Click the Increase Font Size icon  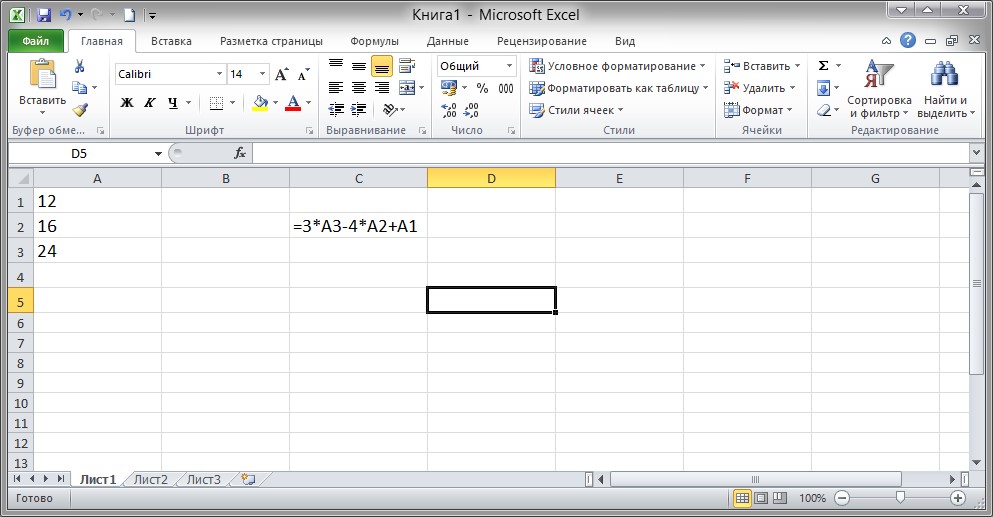(281, 74)
